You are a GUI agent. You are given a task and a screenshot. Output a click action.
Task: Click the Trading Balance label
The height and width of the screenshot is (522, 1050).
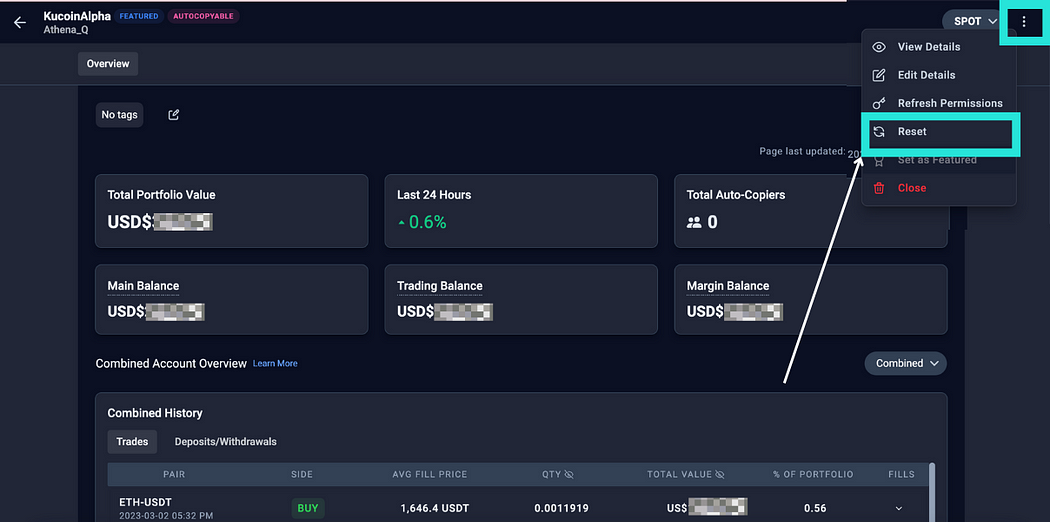(439, 286)
